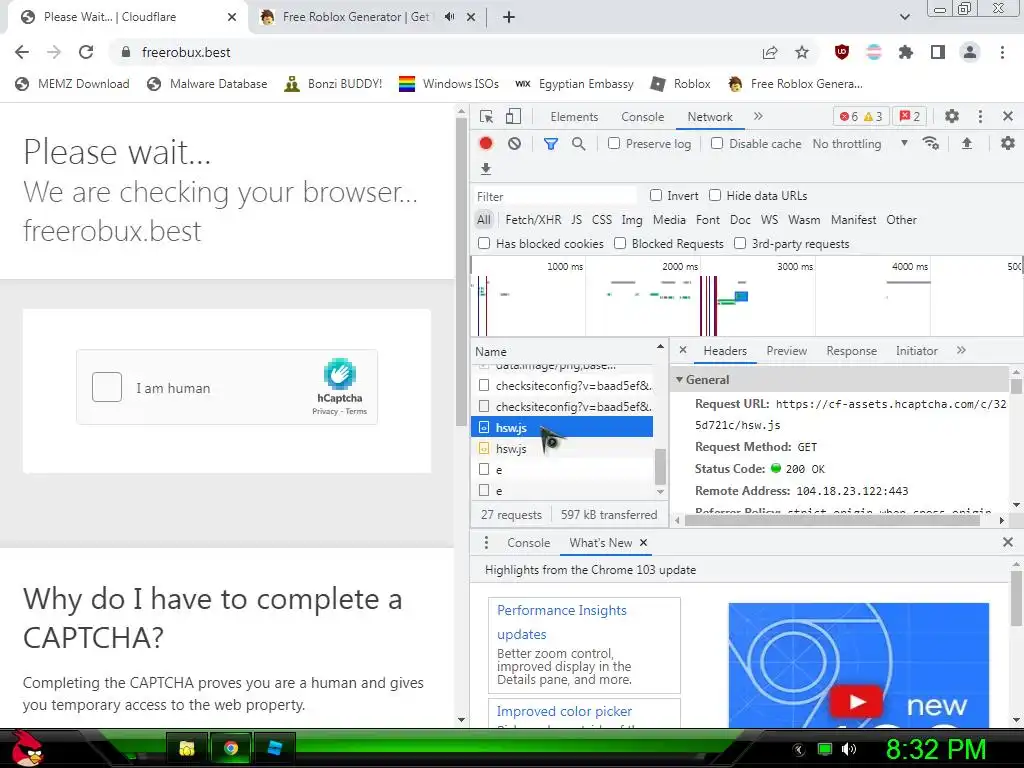The image size is (1024, 768).
Task: Click the Filter input field
Action: tap(555, 196)
